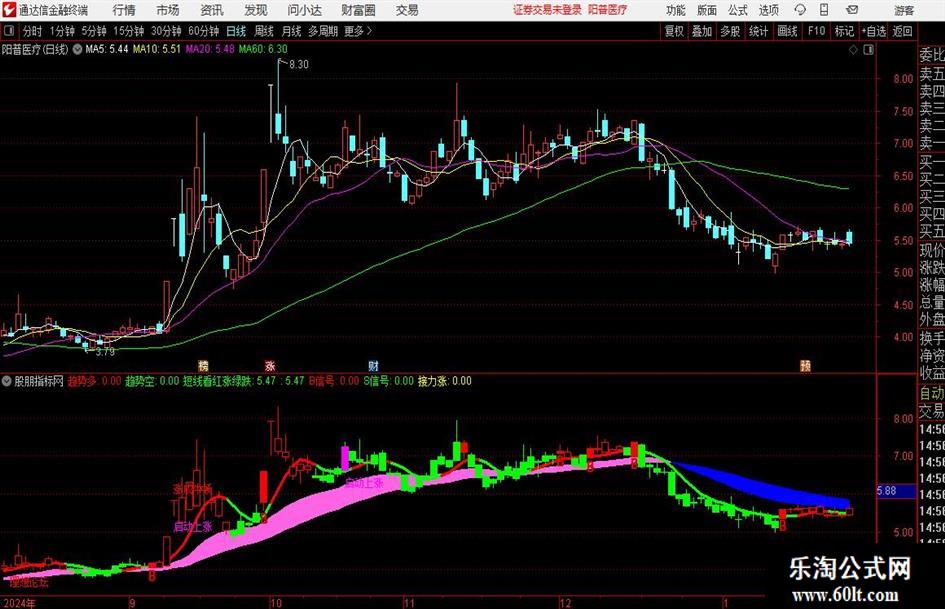The height and width of the screenshot is (609, 945).
Task: Click the 画线 drawing button
Action: point(787,31)
